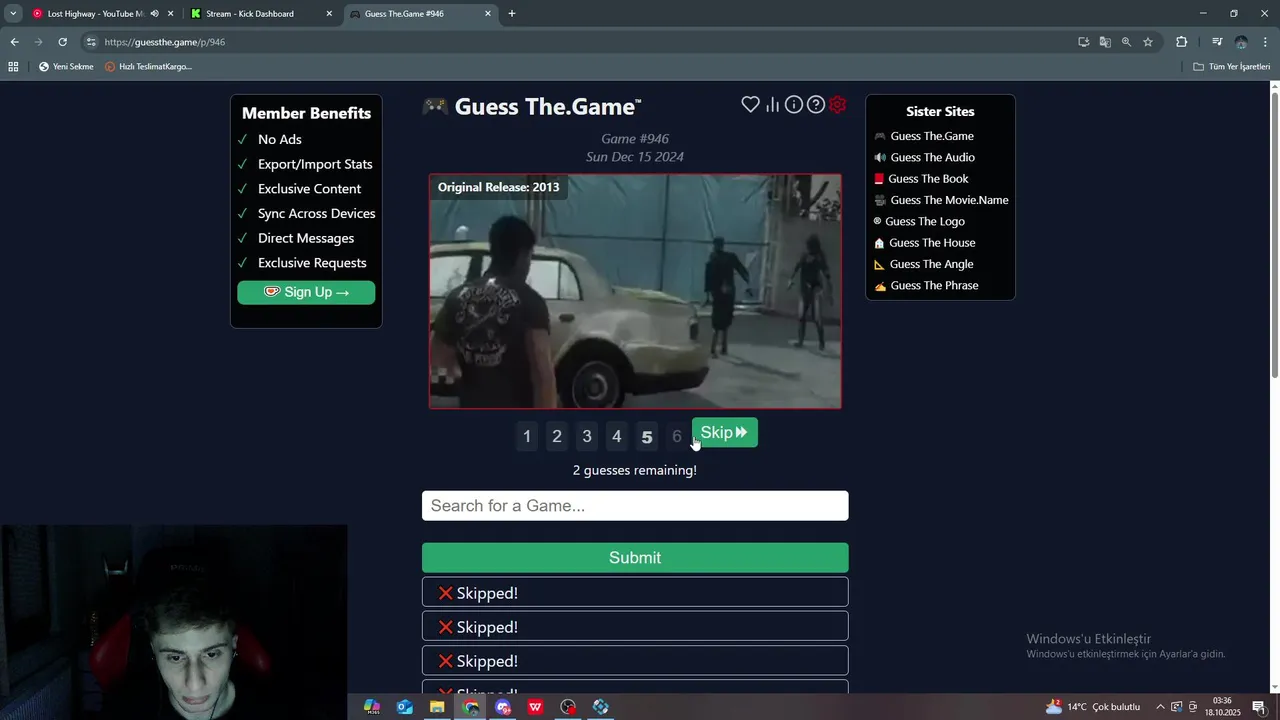Click the heart favorite icon
1280x720 pixels.
pos(750,105)
